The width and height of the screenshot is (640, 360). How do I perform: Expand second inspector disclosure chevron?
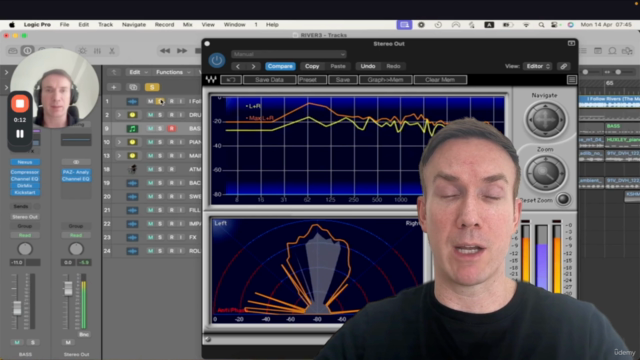pos(6,87)
